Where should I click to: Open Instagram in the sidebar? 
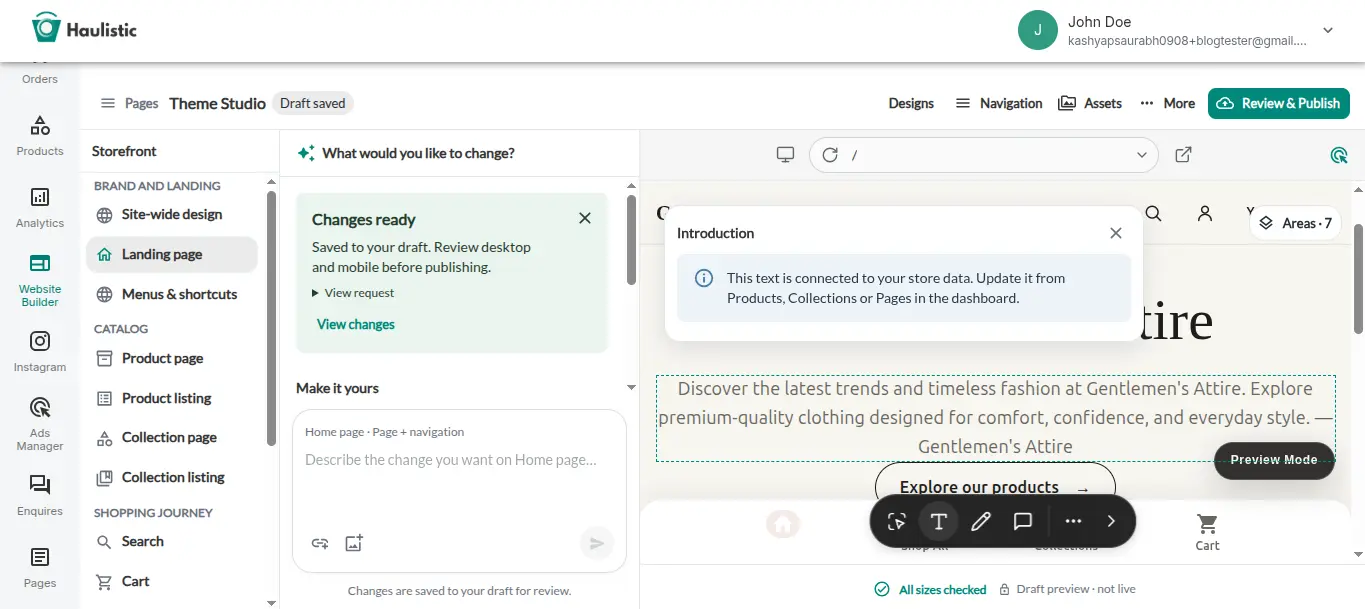(x=40, y=352)
